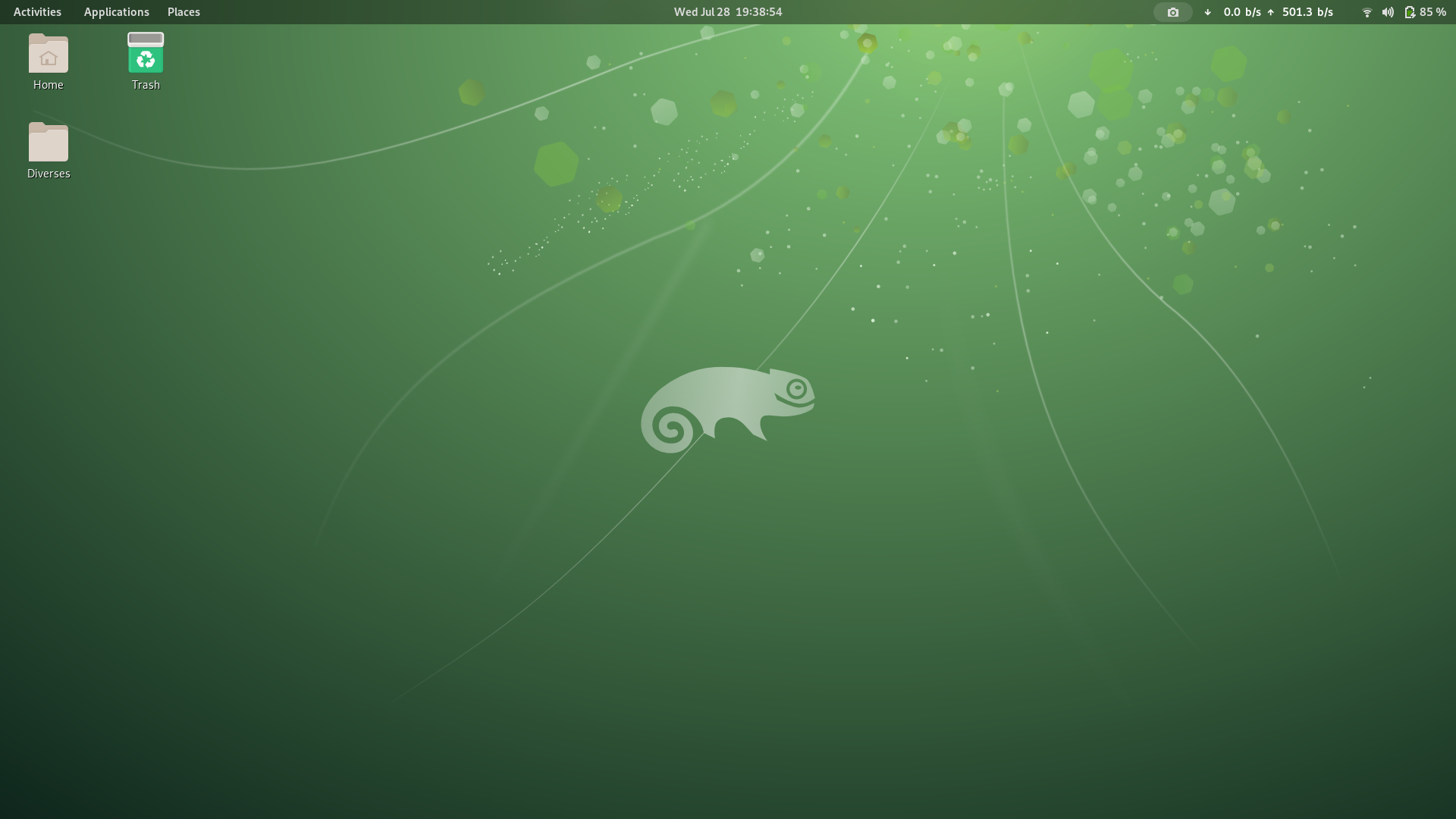1456x819 pixels.
Task: Click the download speed arrow indicator
Action: pyautogui.click(x=1207, y=12)
